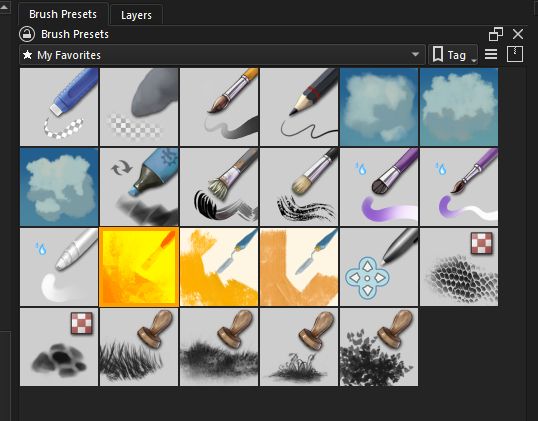538x421 pixels.
Task: Select the grass blades stamp brush preset
Action: [139, 347]
